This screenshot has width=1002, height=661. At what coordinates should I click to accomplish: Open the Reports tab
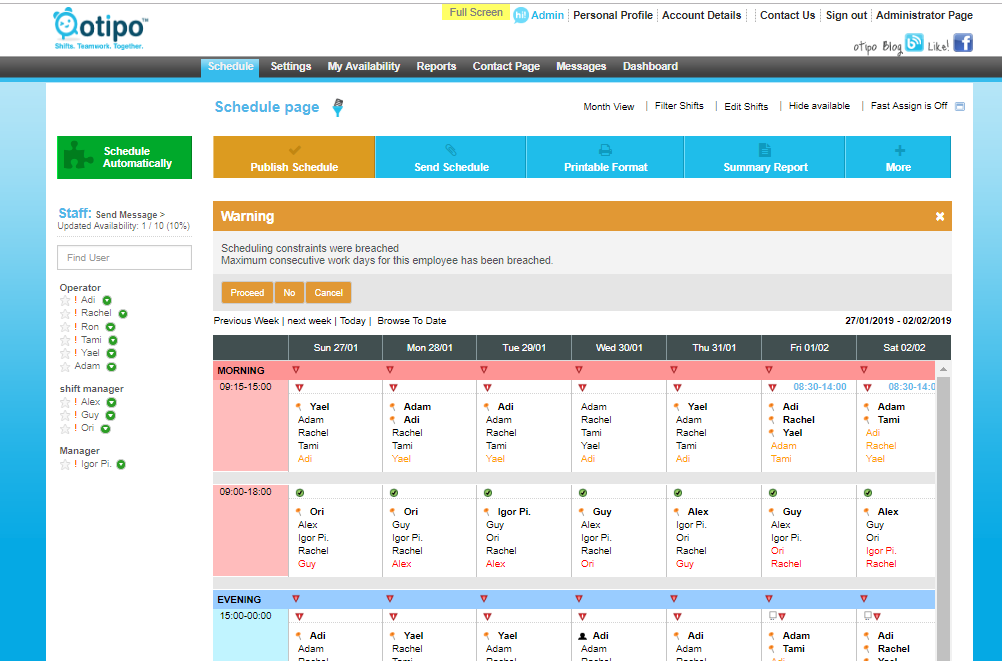(436, 67)
